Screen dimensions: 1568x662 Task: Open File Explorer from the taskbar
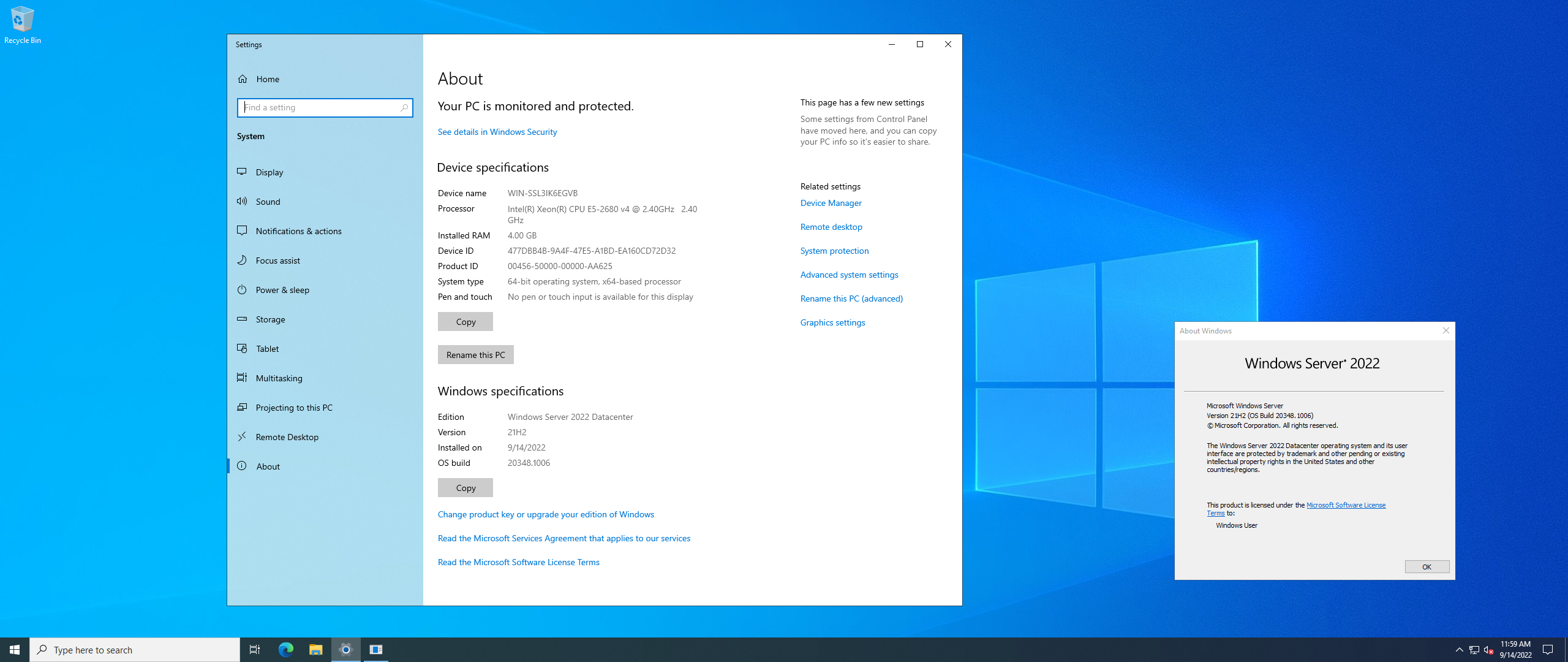315,650
